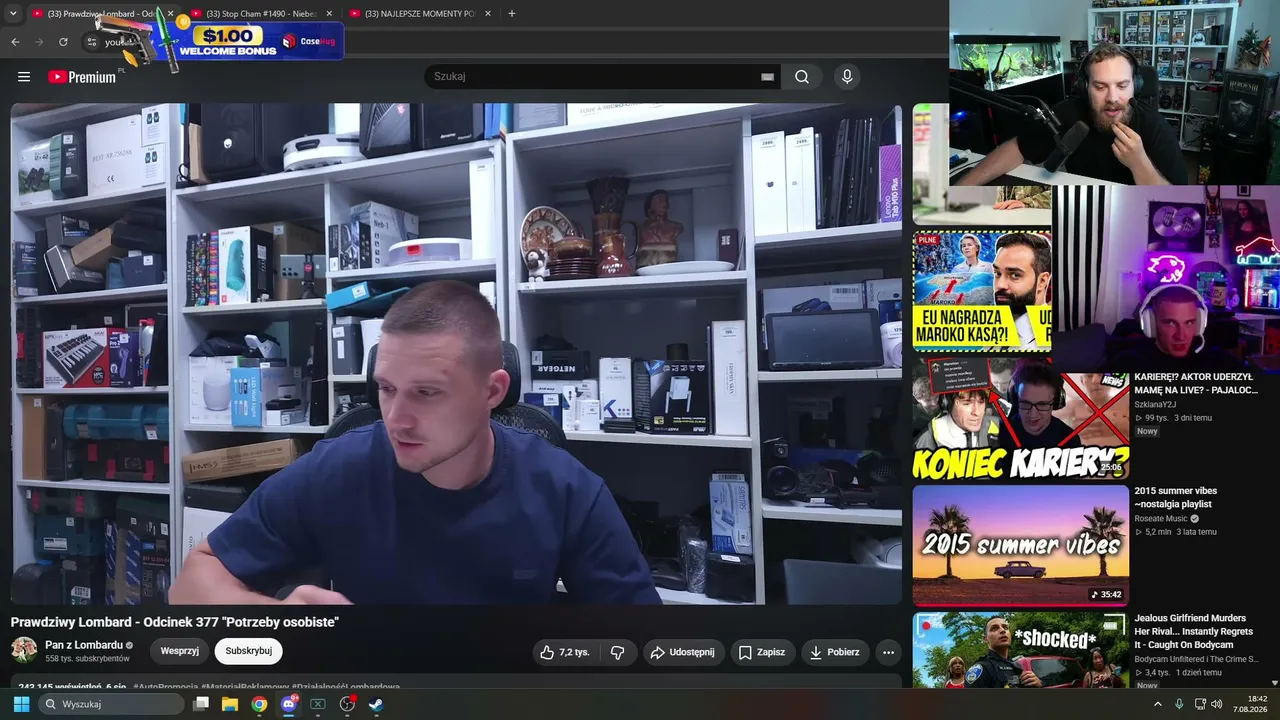This screenshot has height=720, width=1280.
Task: Expand hidden system tray icons chevron
Action: click(x=1158, y=704)
